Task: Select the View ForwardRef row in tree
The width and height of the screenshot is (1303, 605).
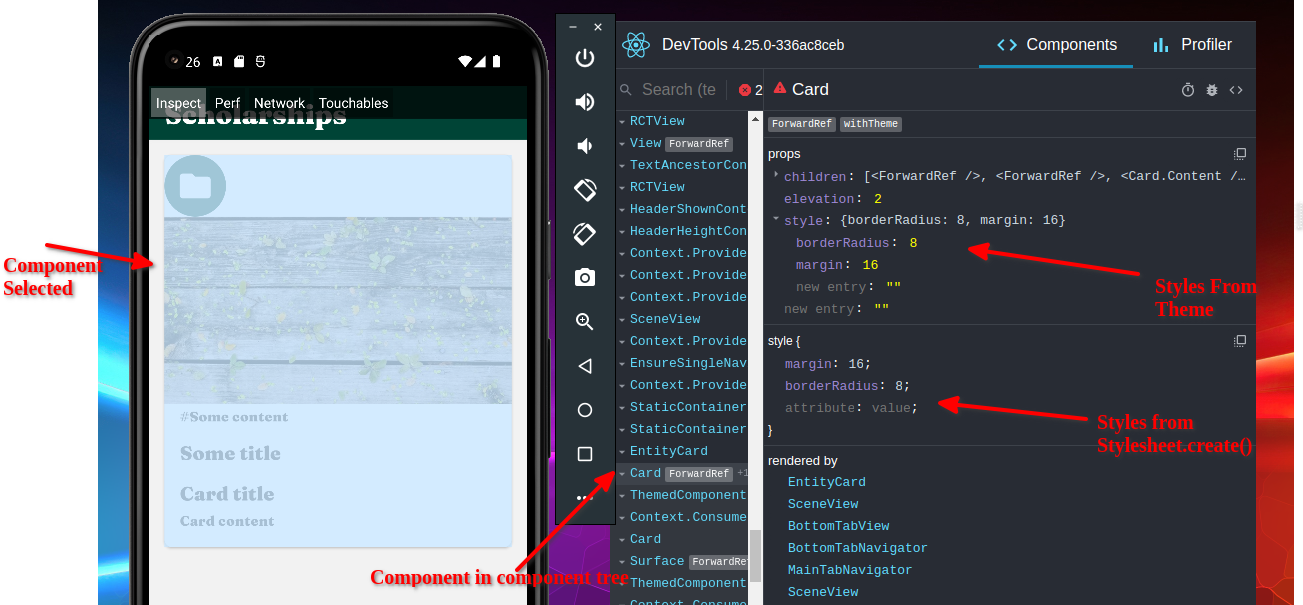Action: [x=680, y=143]
